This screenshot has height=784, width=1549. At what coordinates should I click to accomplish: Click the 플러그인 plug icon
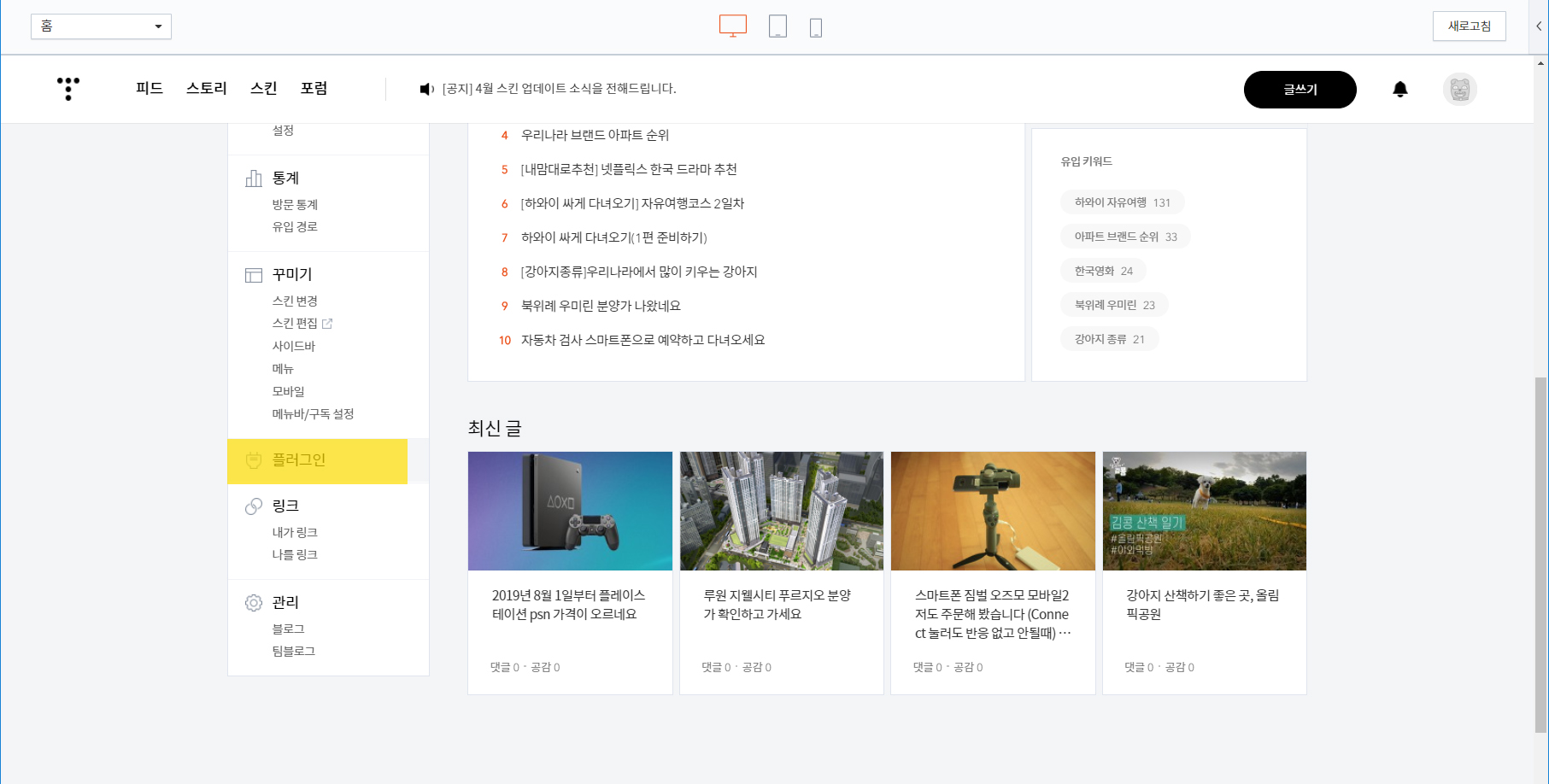pyautogui.click(x=254, y=460)
